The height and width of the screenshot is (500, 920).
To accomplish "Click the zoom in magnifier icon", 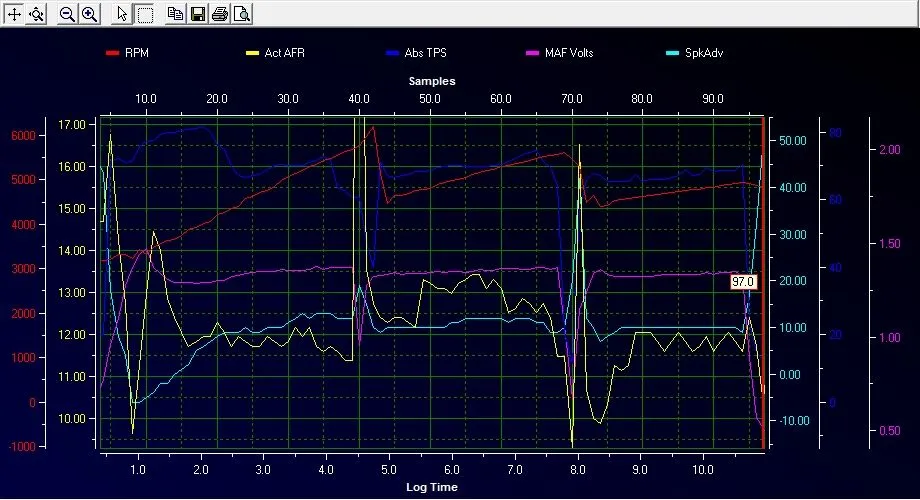I will (x=89, y=14).
